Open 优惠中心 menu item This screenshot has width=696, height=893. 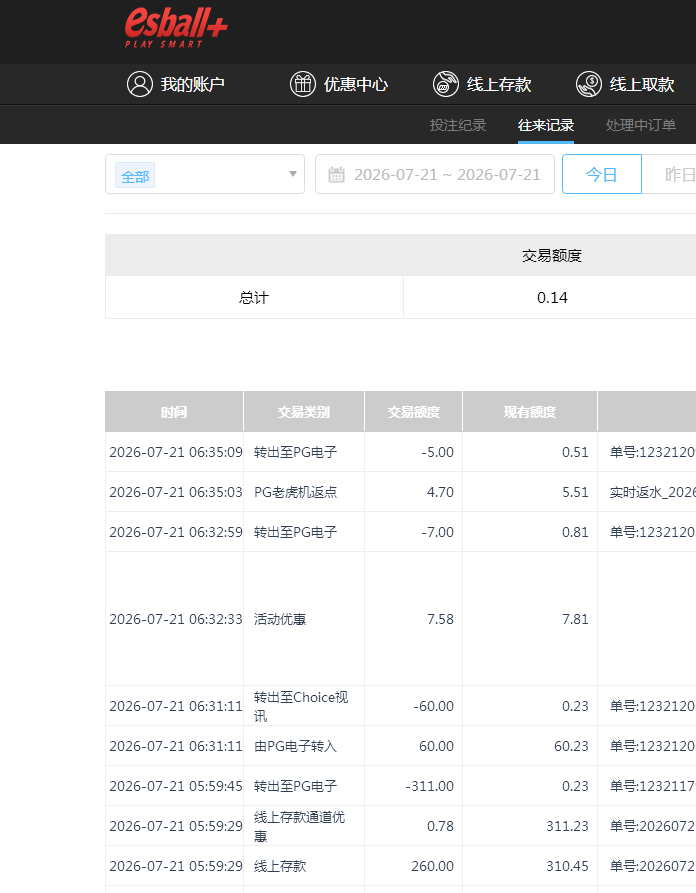(356, 84)
